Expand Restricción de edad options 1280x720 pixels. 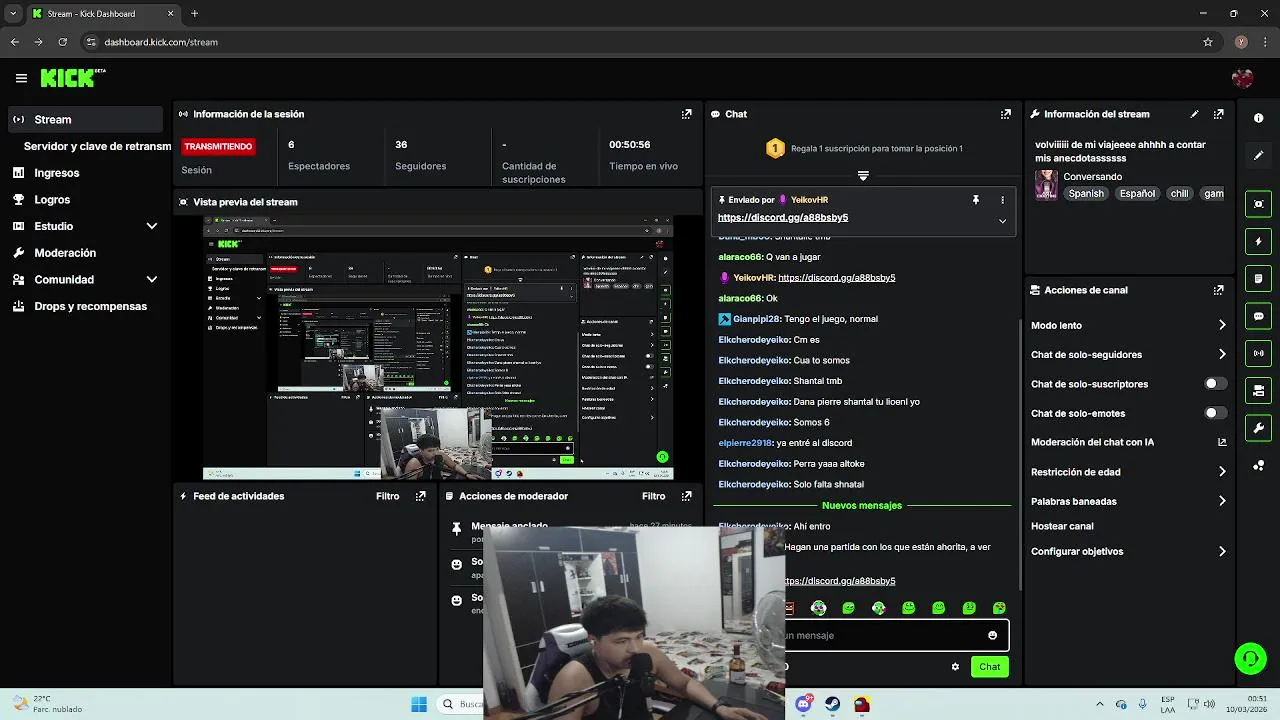(1222, 472)
